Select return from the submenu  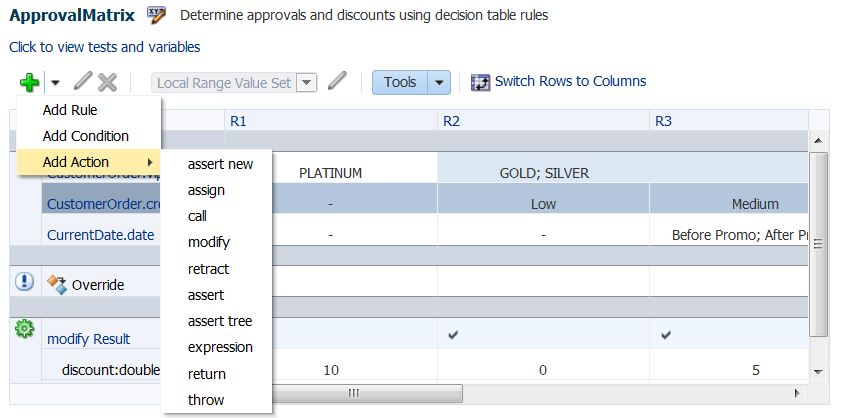217,374
